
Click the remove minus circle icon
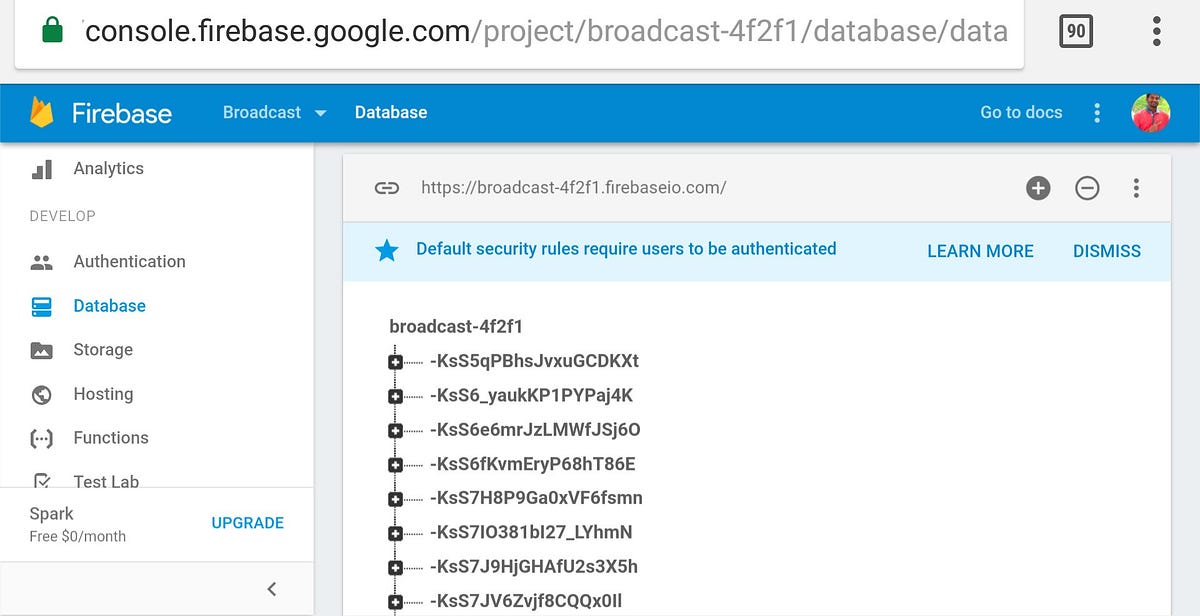click(x=1087, y=188)
